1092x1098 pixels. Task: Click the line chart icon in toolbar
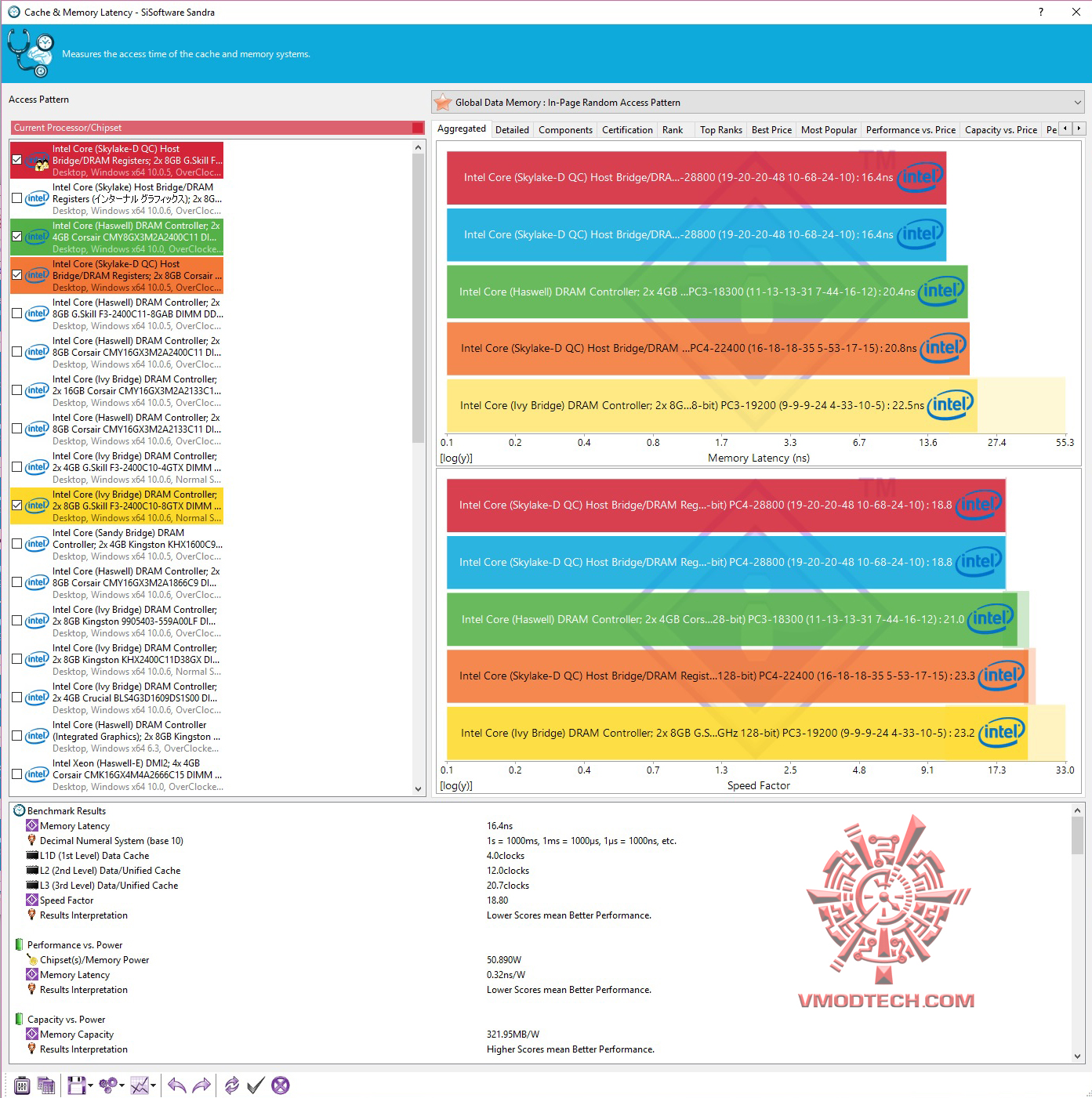tap(140, 1085)
